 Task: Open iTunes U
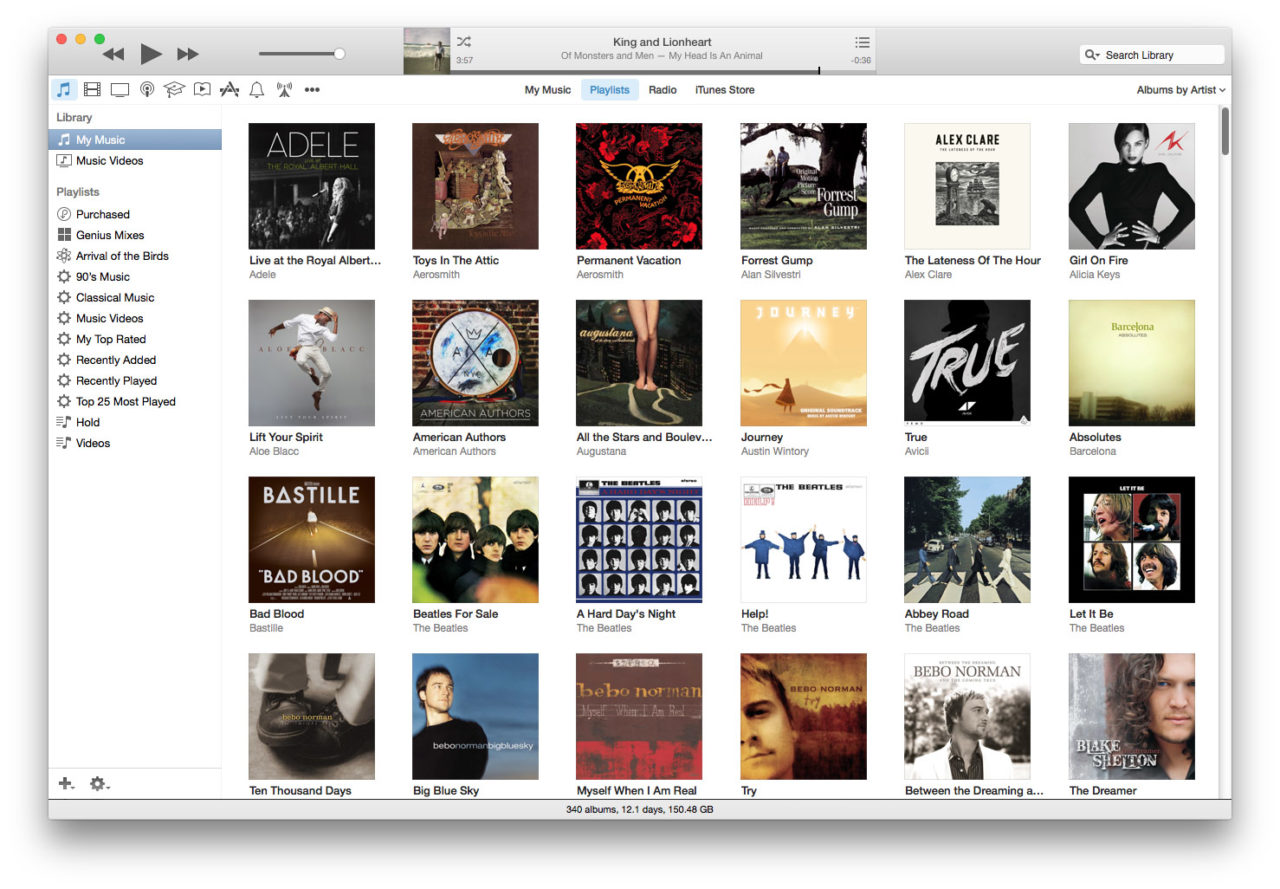pos(174,89)
